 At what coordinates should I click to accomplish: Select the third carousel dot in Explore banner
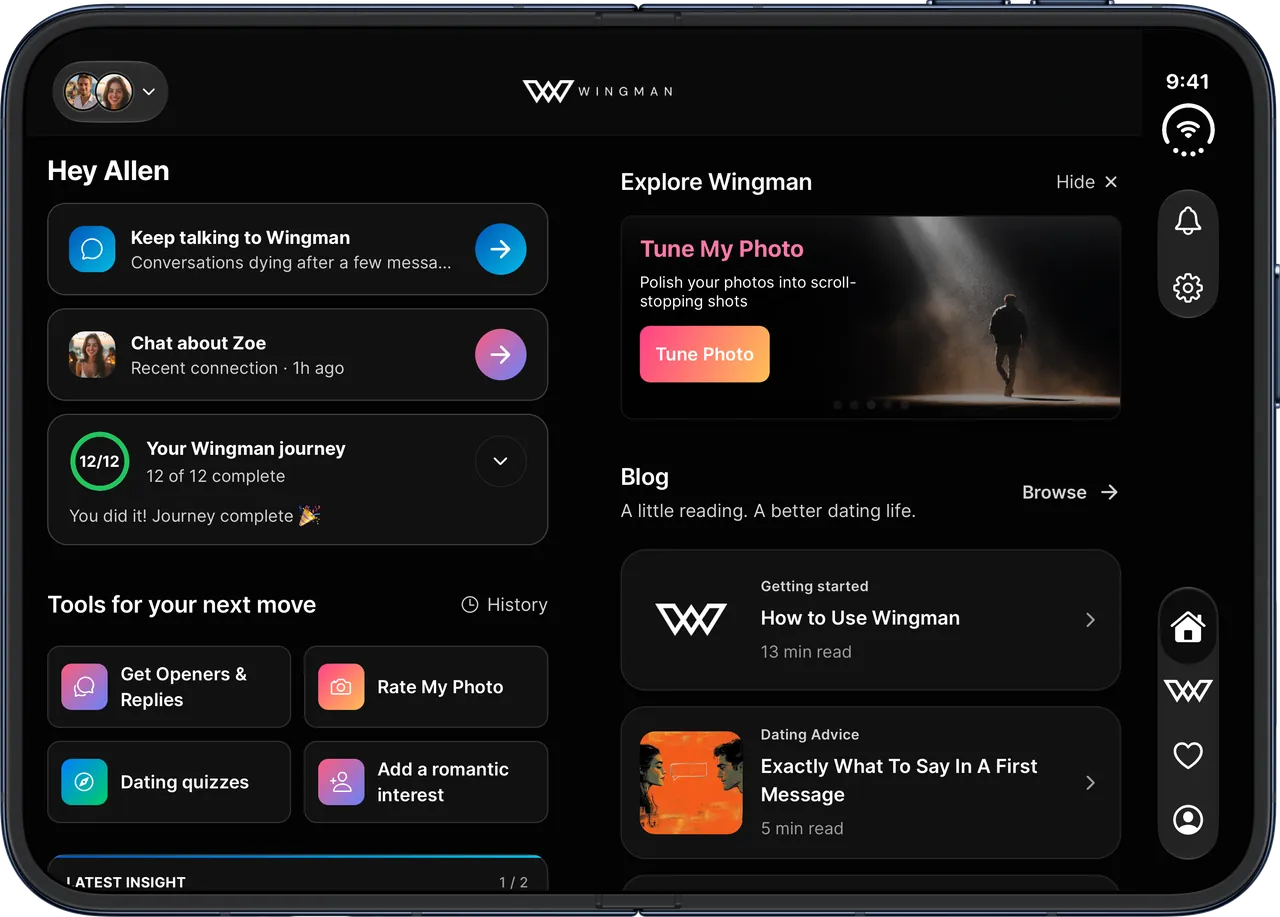tap(872, 405)
